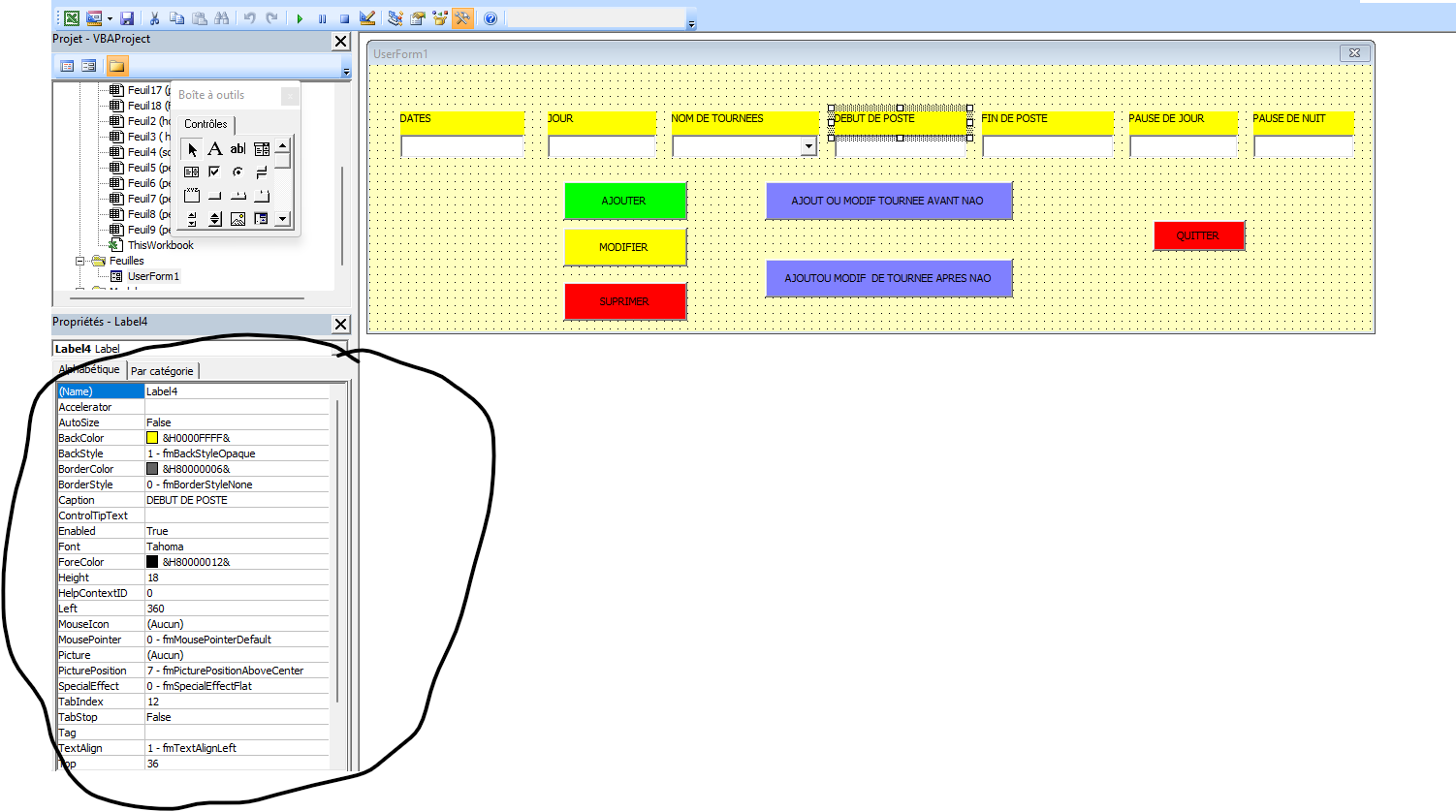This screenshot has height=812, width=1456.
Task: Select the arrow pointer tool in toolbox
Action: [x=192, y=149]
